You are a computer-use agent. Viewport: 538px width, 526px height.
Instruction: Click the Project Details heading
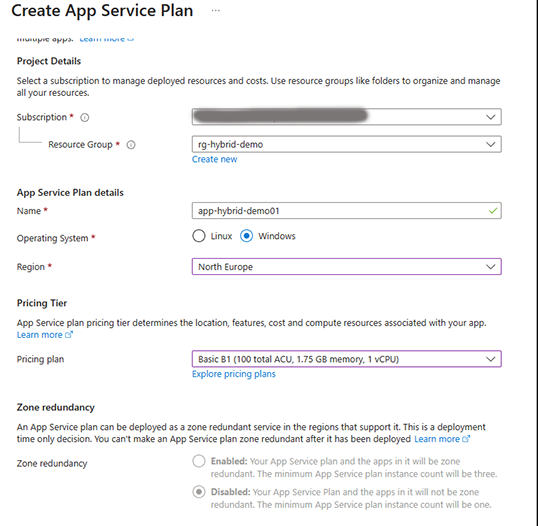49,61
